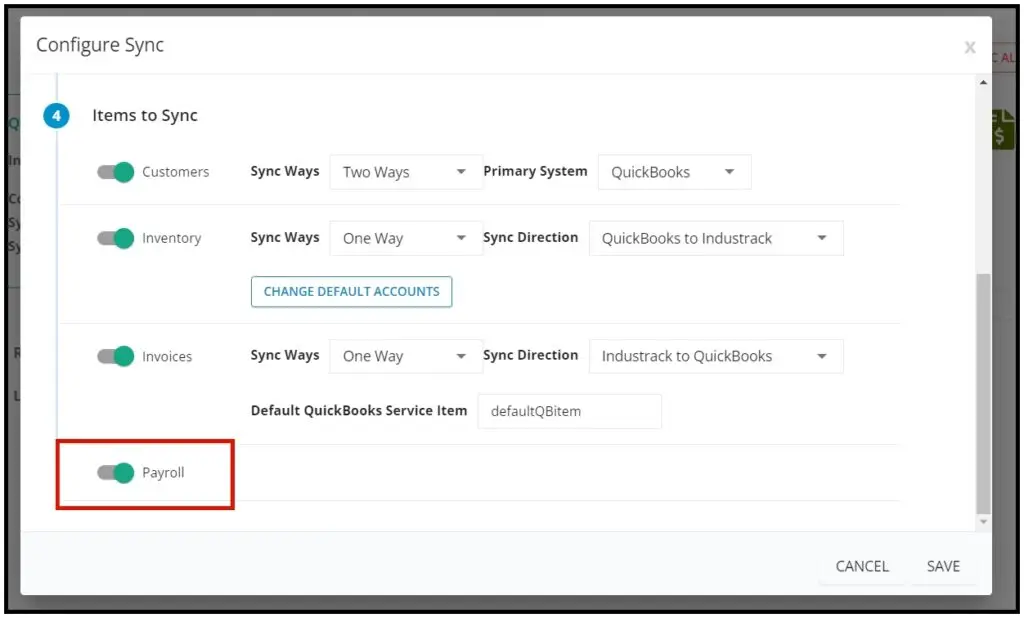Toggle the Customers sync switch
1024x618 pixels.
click(x=116, y=172)
